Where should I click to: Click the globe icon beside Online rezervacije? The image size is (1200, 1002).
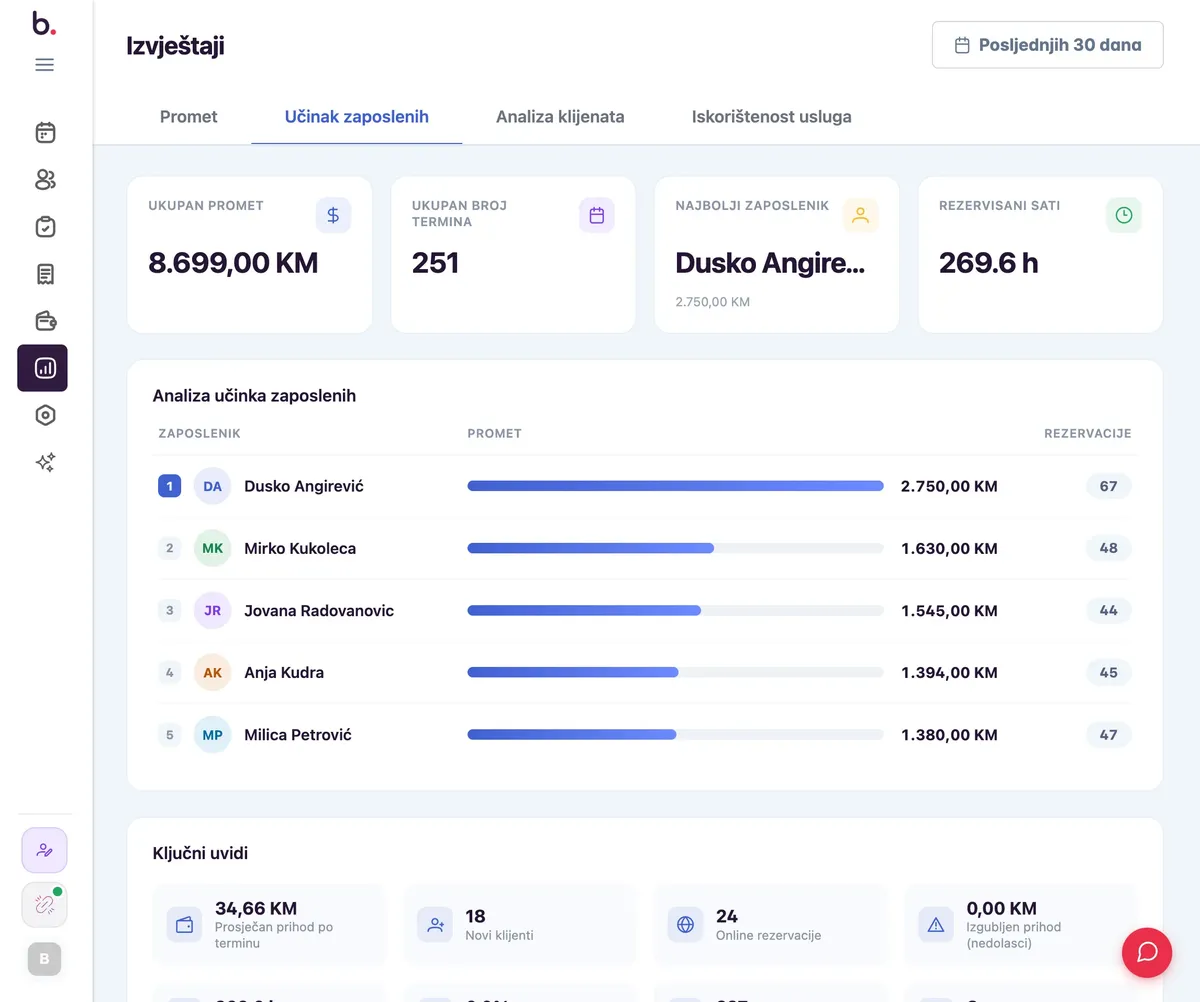pyautogui.click(x=686, y=925)
